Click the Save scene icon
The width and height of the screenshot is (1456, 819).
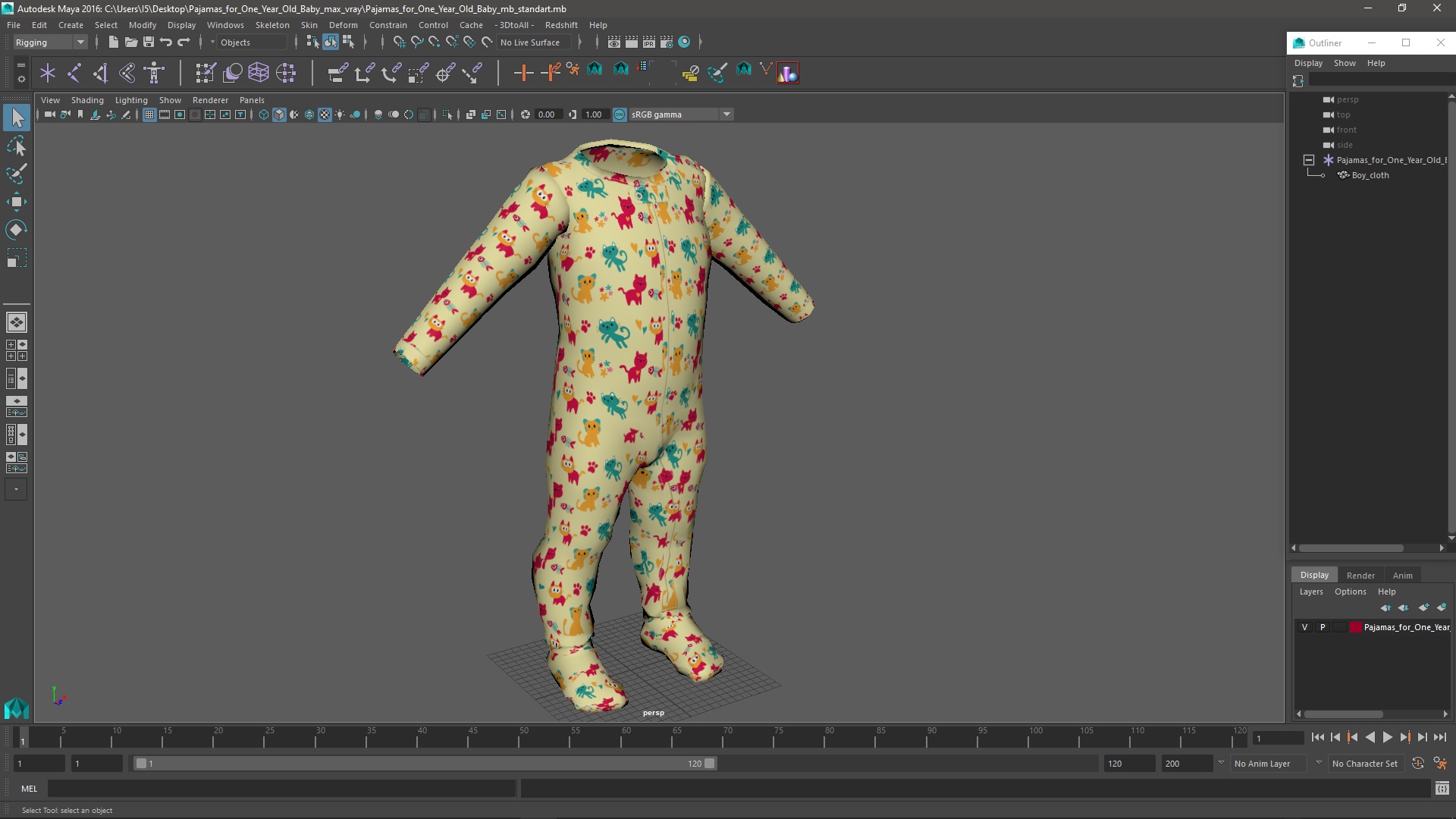pos(149,42)
